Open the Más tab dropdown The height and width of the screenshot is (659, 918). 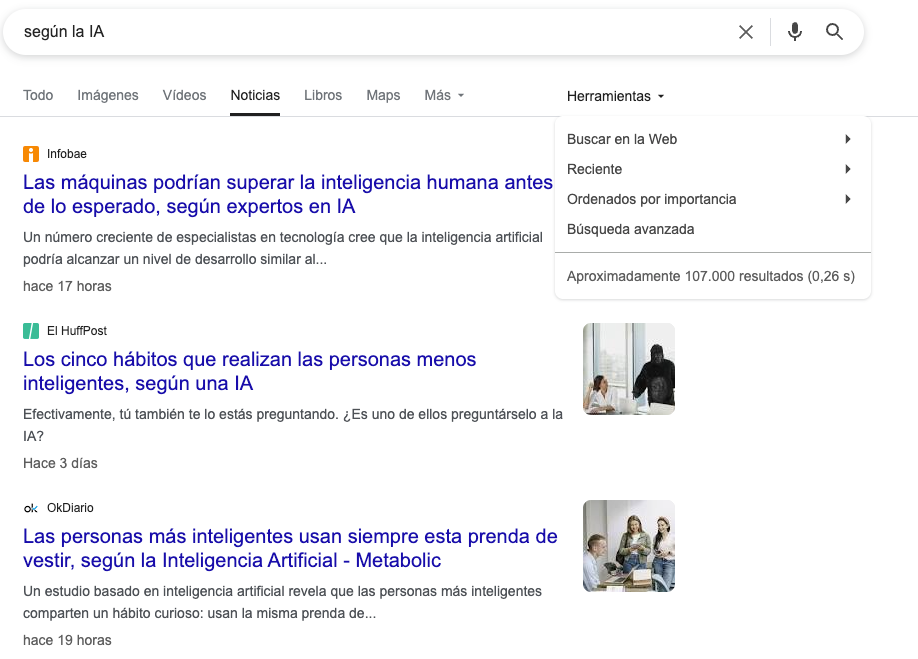[x=444, y=96]
